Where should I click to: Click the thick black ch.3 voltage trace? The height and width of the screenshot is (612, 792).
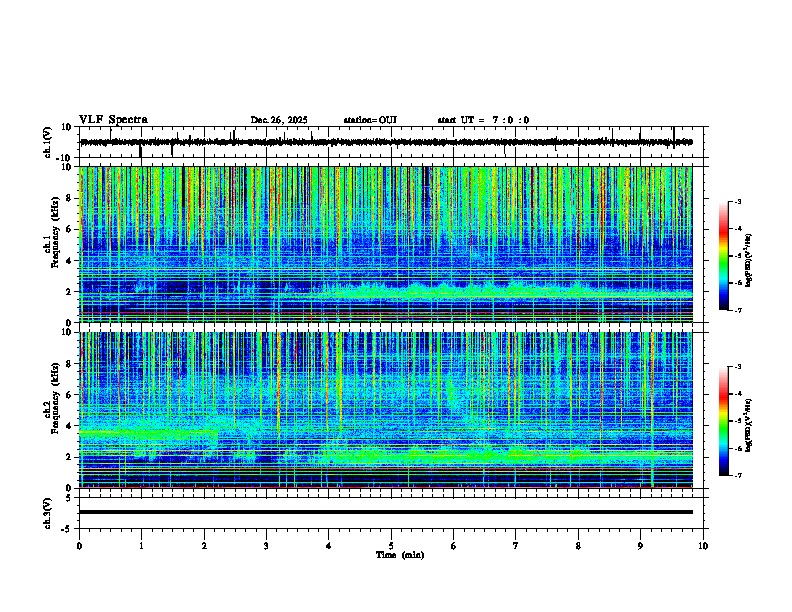point(386,512)
